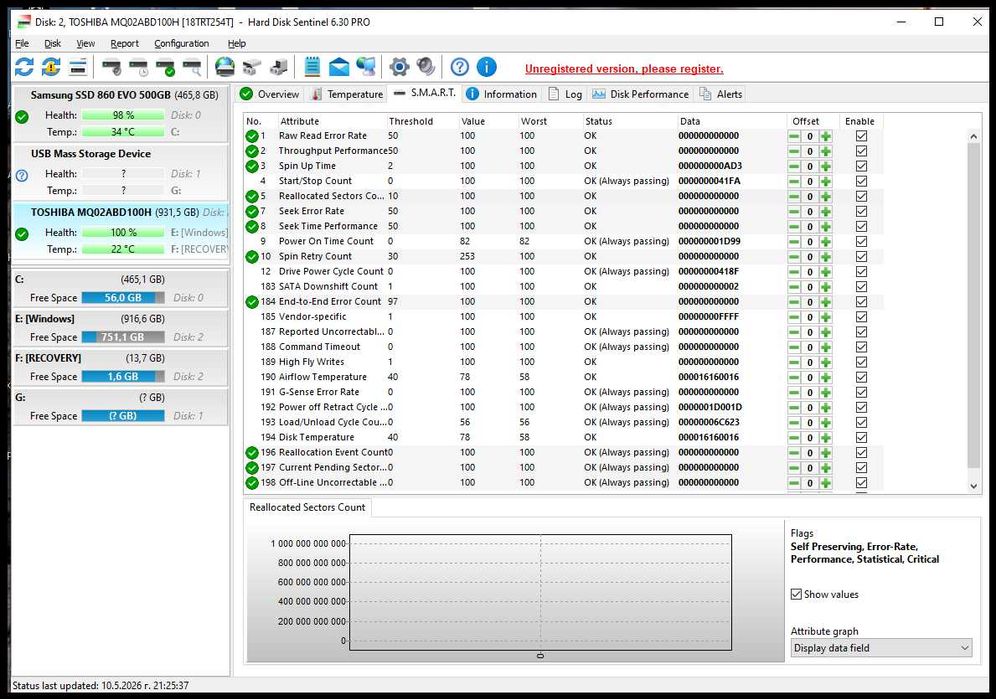Image resolution: width=996 pixels, height=699 pixels.
Task: Uncheck Enable for Throughput Performance
Action: coord(861,151)
